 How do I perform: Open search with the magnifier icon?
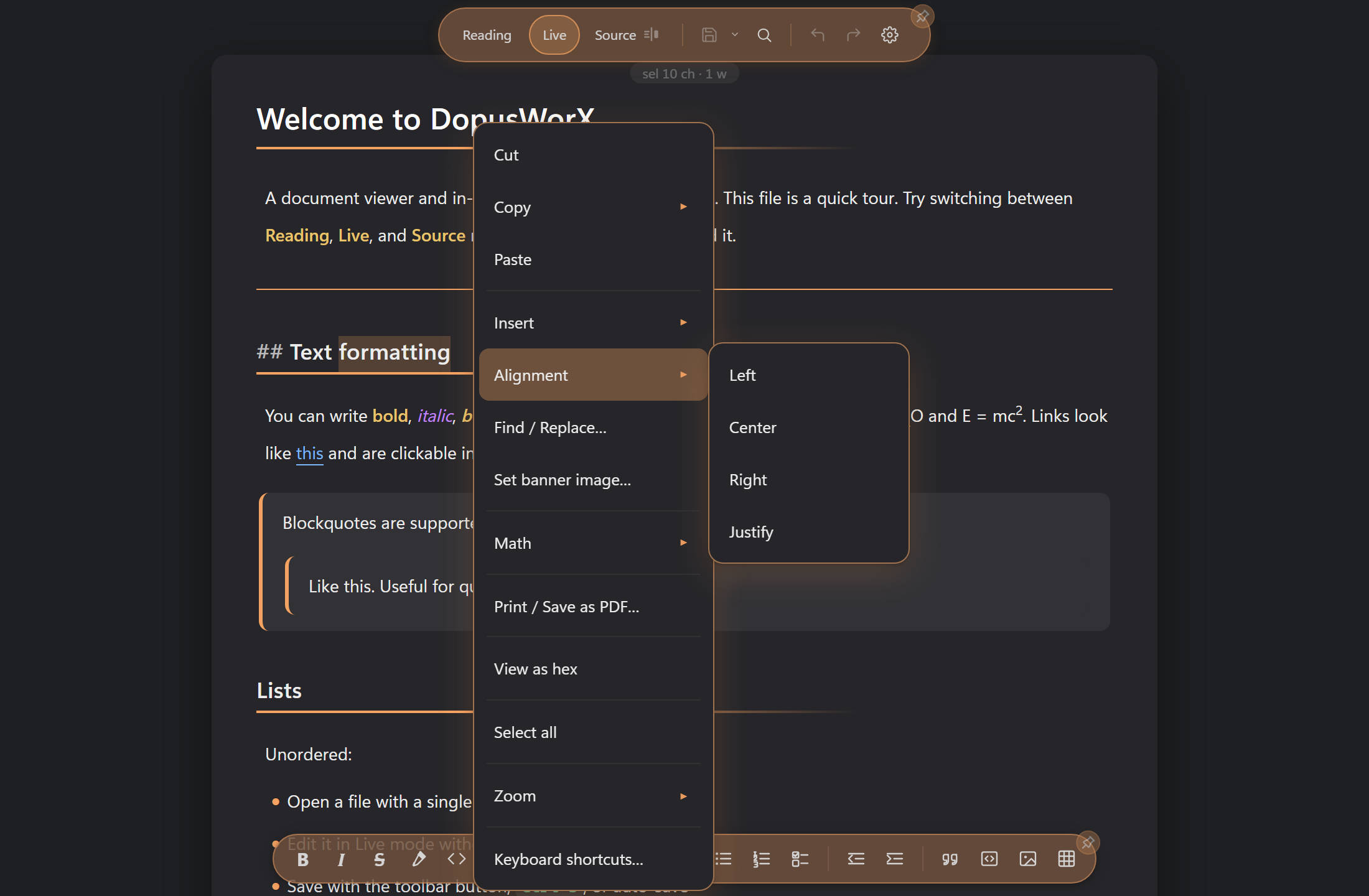coord(765,35)
